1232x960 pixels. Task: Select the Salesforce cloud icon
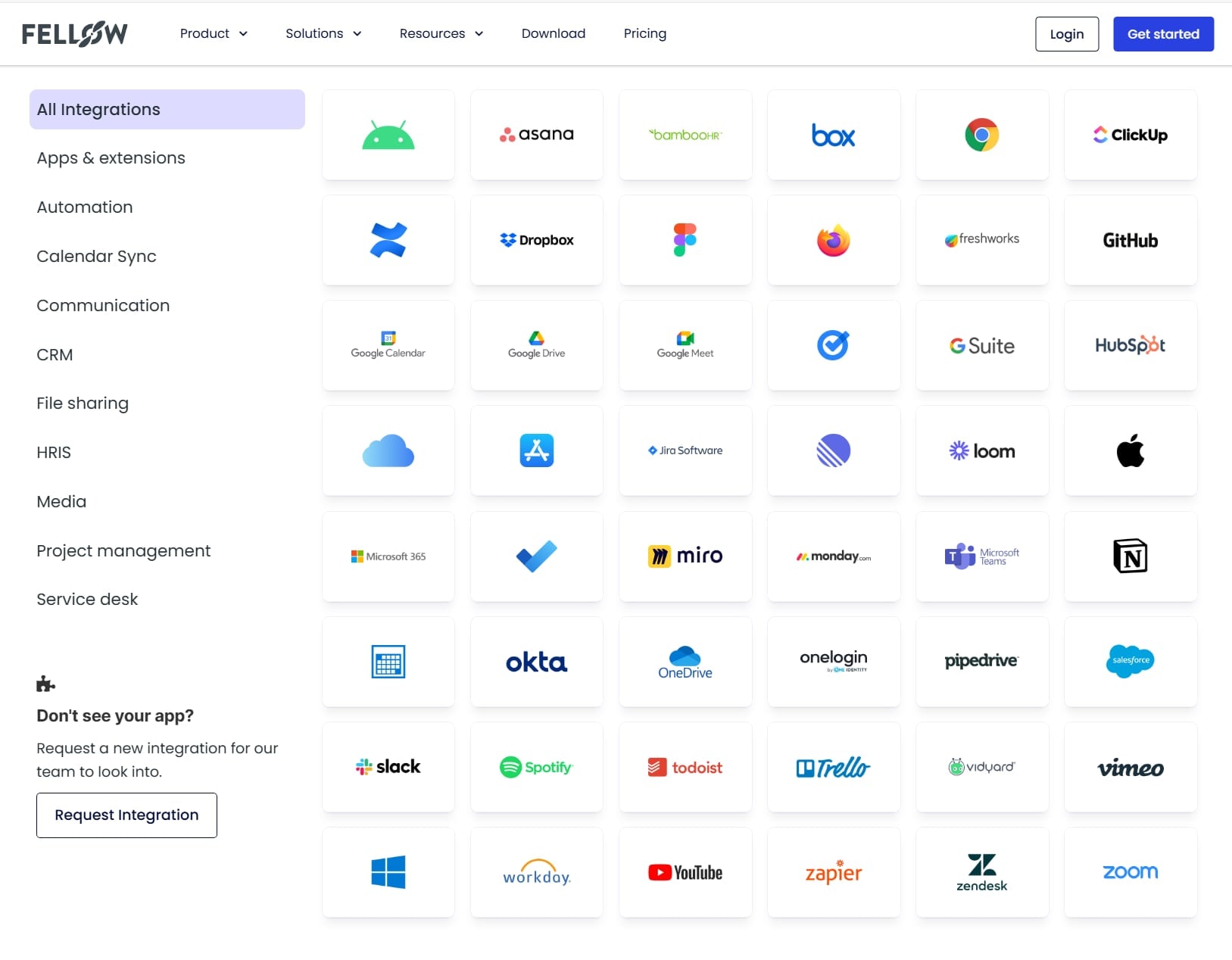pos(1130,661)
